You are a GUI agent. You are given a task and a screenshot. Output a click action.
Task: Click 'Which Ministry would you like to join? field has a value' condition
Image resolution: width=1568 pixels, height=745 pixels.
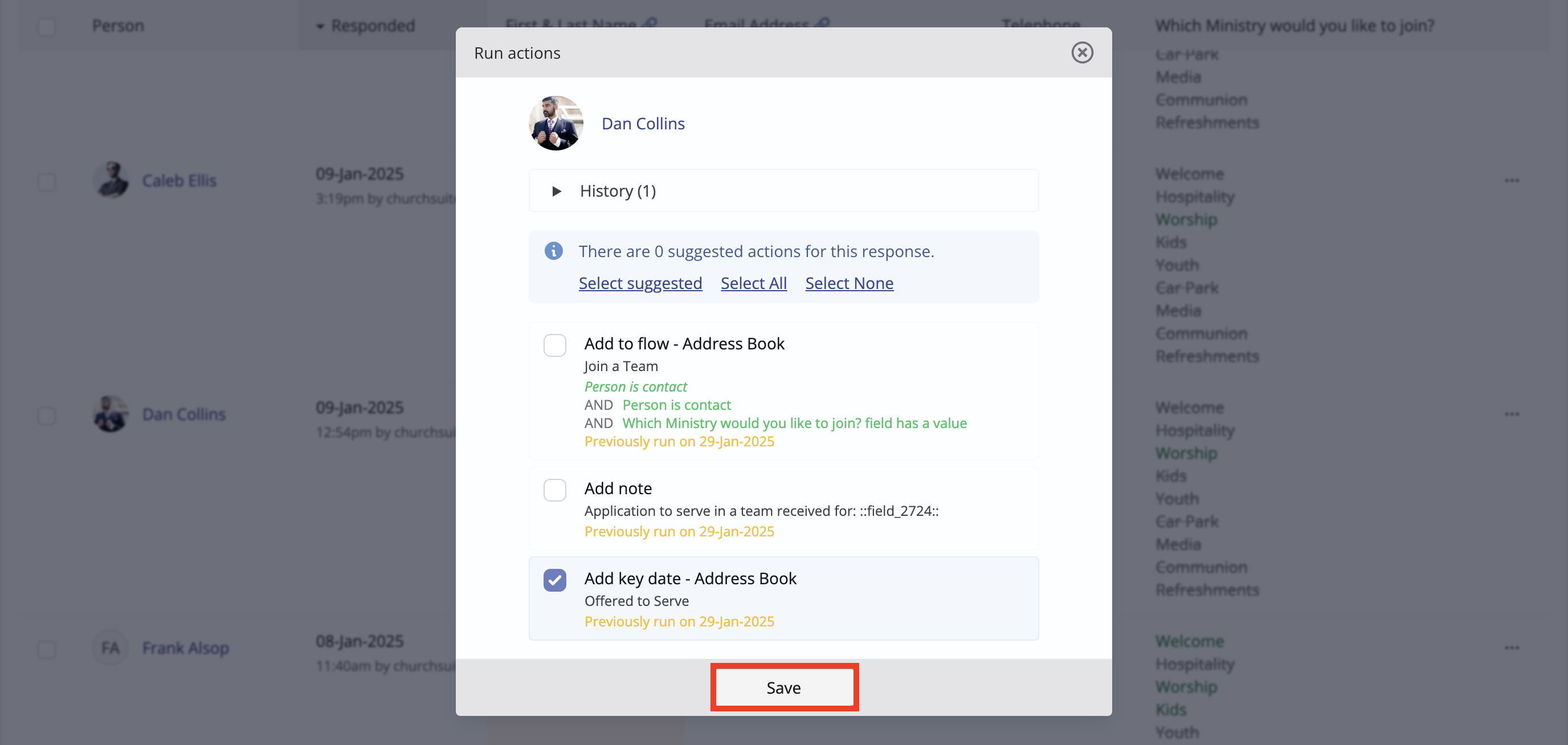tap(794, 423)
